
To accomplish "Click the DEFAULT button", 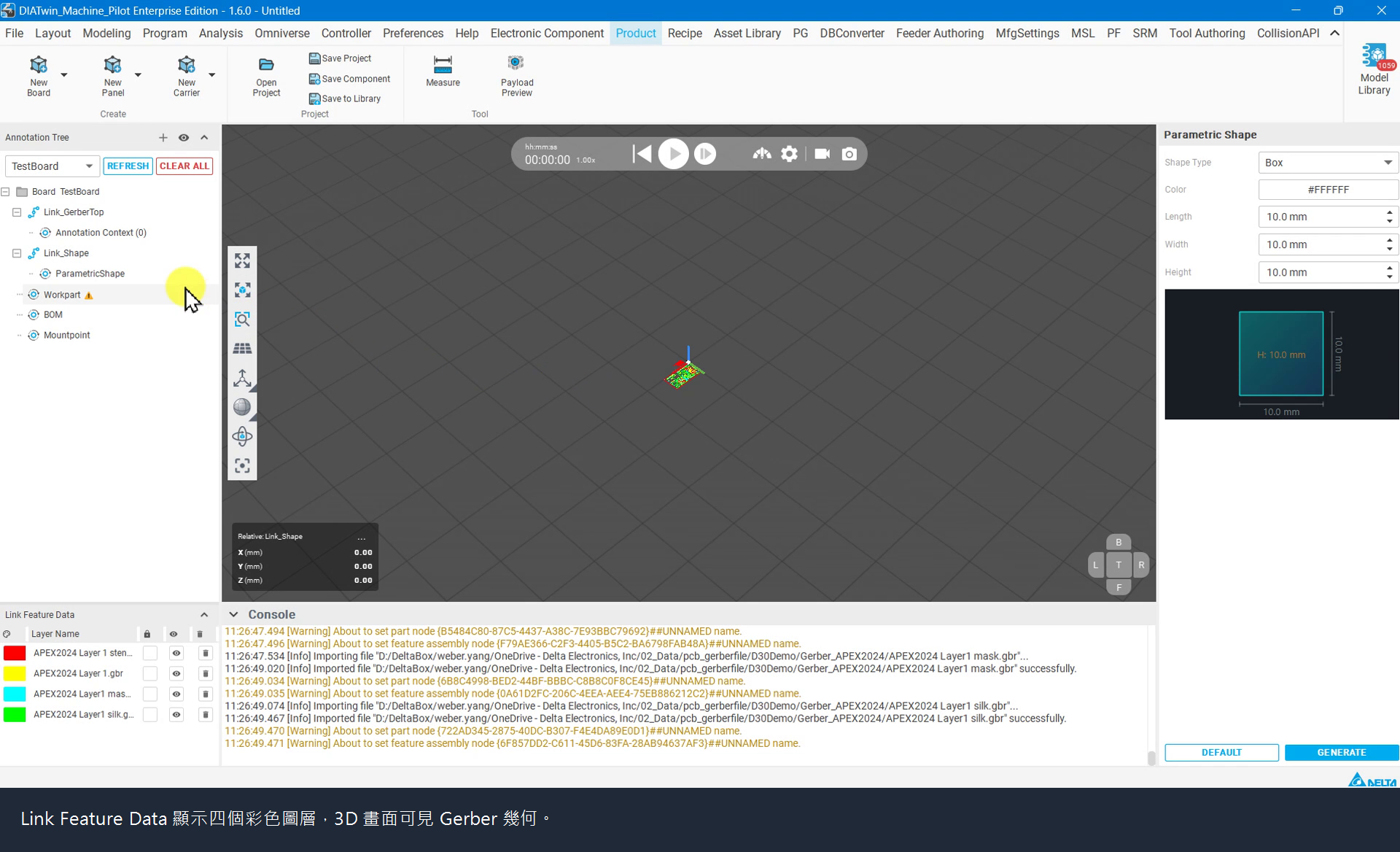I will tap(1221, 753).
